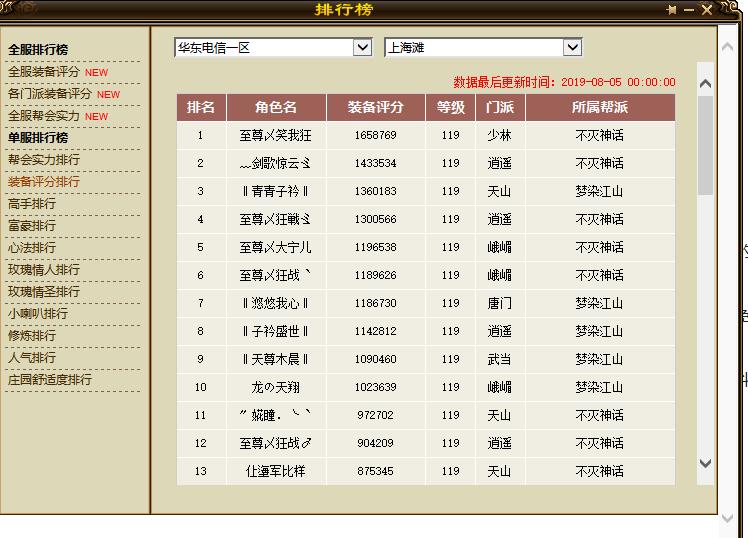Screen dimensions: 748x538
Task: Select 富豪排行 in sidebar
Action: [32, 225]
